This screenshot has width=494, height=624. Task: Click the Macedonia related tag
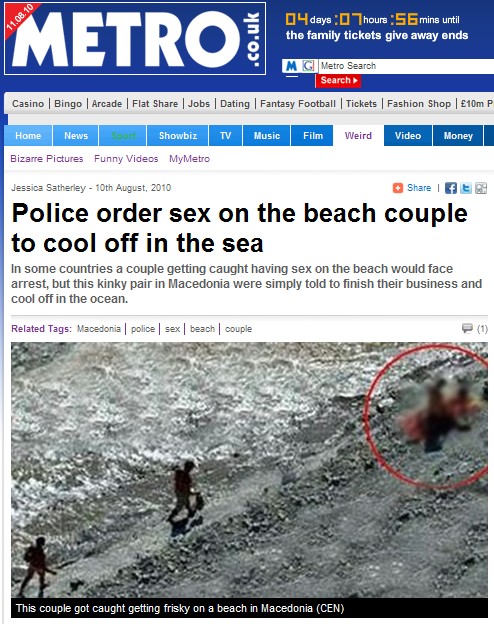[x=99, y=329]
